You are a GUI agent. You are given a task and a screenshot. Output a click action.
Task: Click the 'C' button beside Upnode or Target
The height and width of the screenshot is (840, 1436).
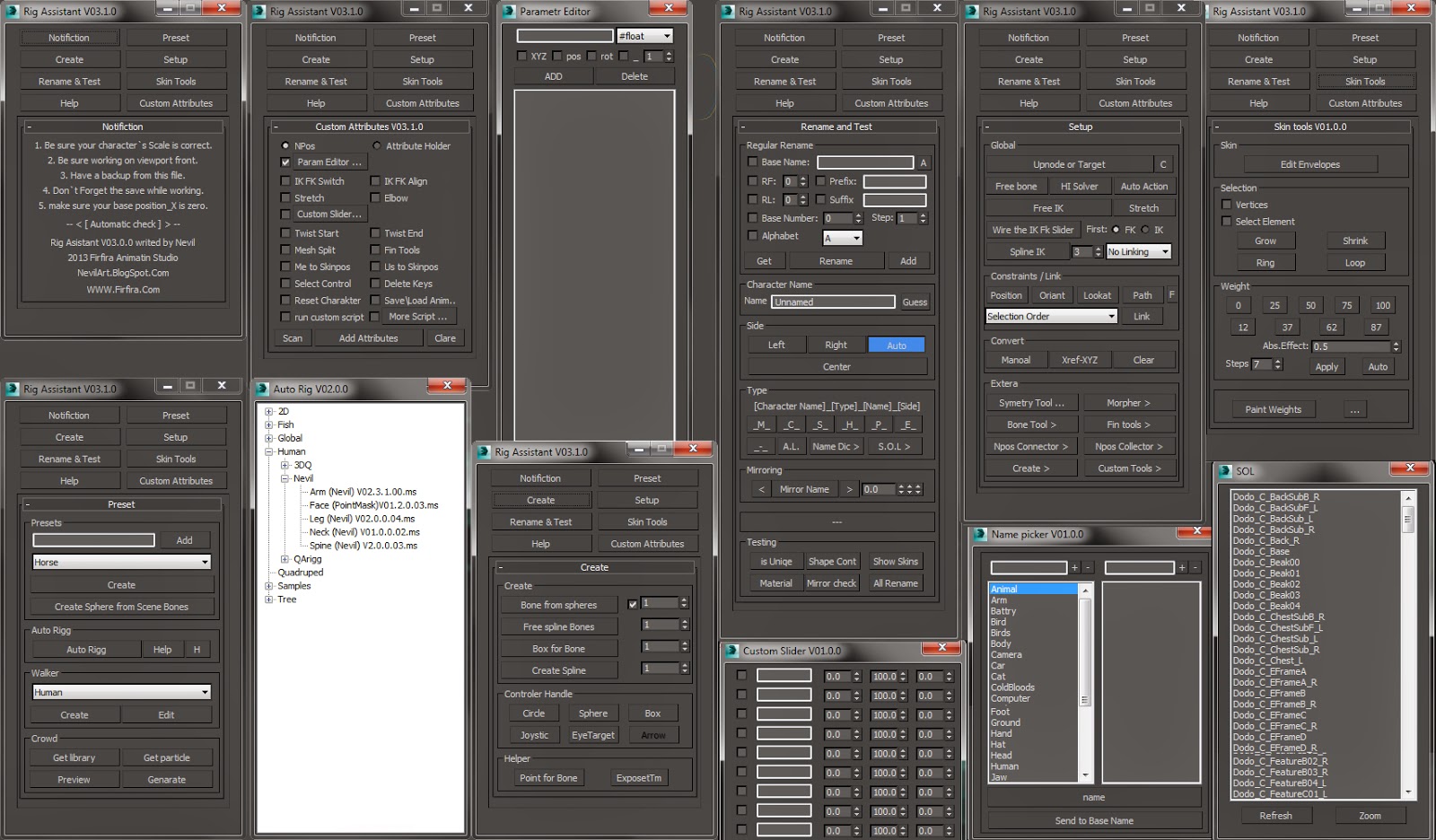[1163, 164]
